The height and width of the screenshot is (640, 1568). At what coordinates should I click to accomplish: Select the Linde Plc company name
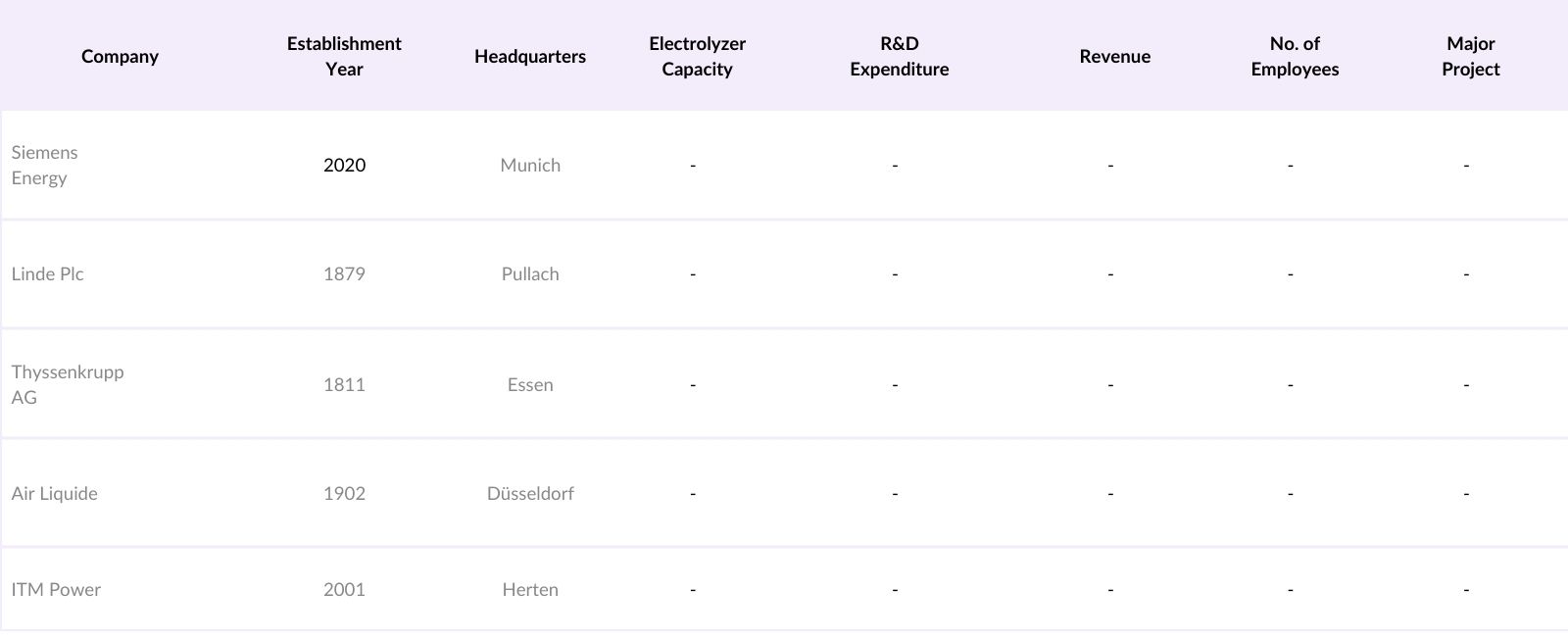coord(48,274)
